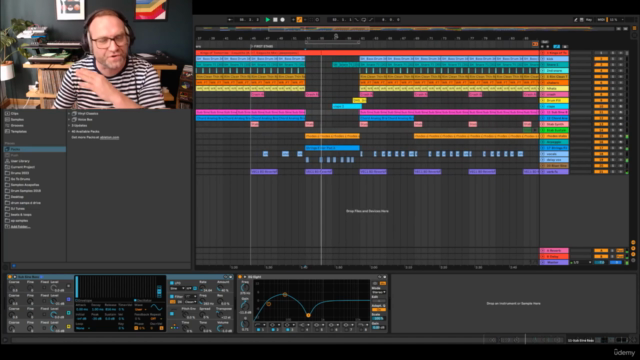Screen dimensions: 640x360
Task: Toggle the Operator LFO on switch
Action: tap(171, 283)
